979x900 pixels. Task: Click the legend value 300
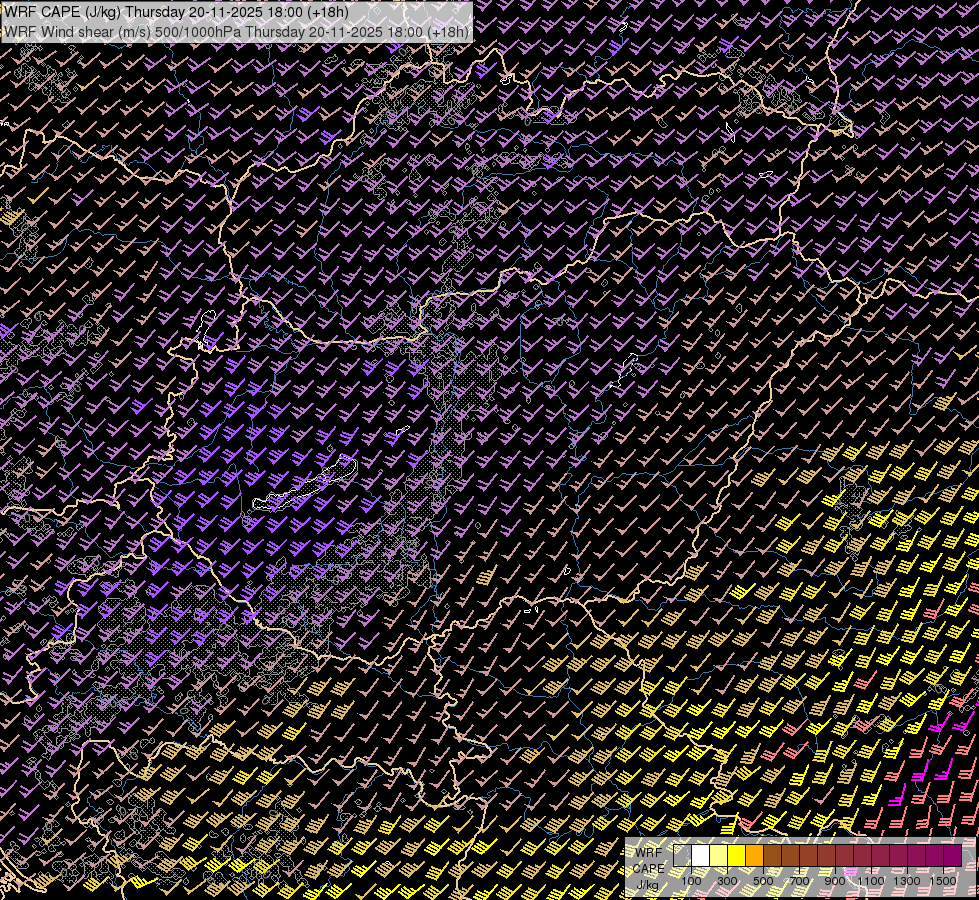click(727, 881)
